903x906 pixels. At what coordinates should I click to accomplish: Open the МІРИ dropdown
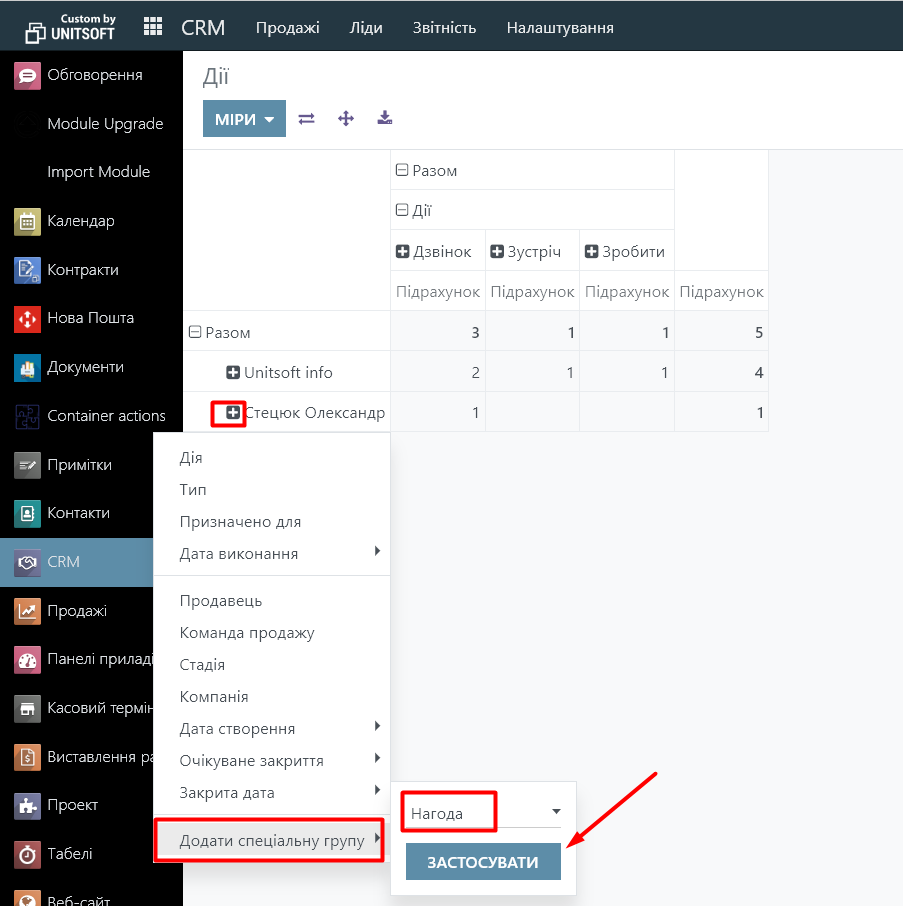(244, 119)
